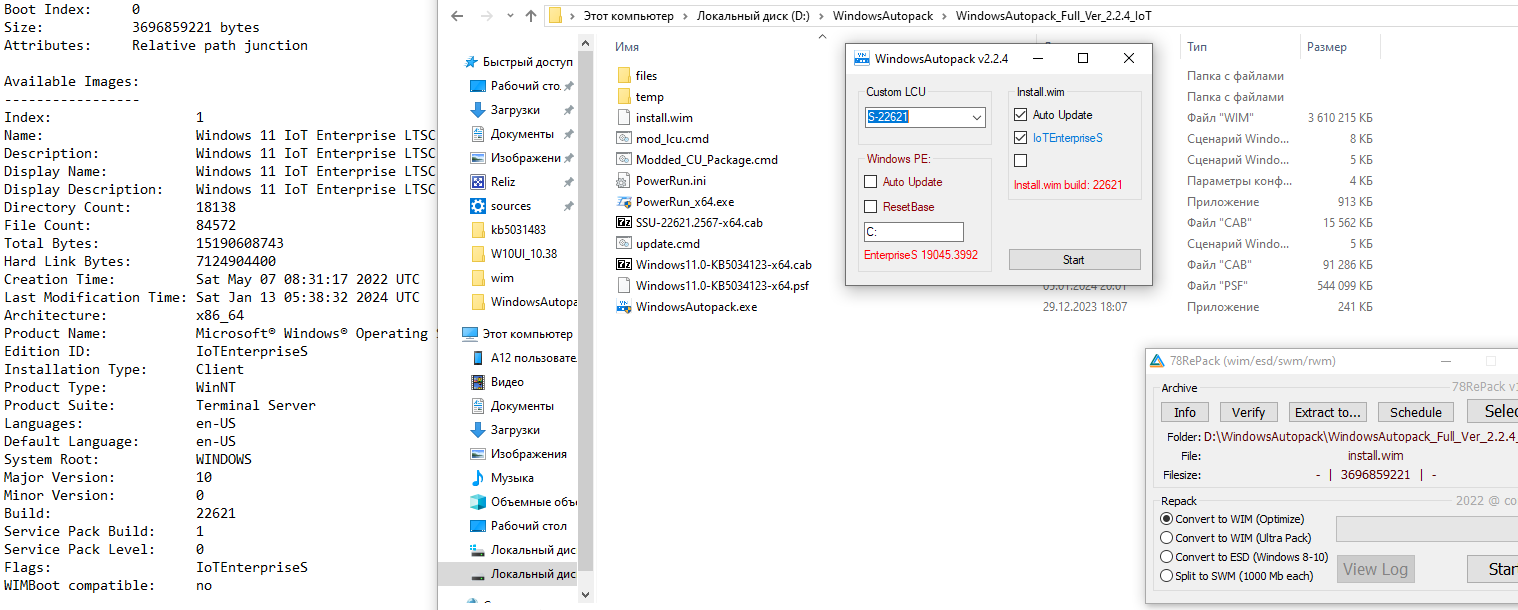Open the Custom LCU combo box dropdown
This screenshot has height=610, width=1518.
pos(977,118)
